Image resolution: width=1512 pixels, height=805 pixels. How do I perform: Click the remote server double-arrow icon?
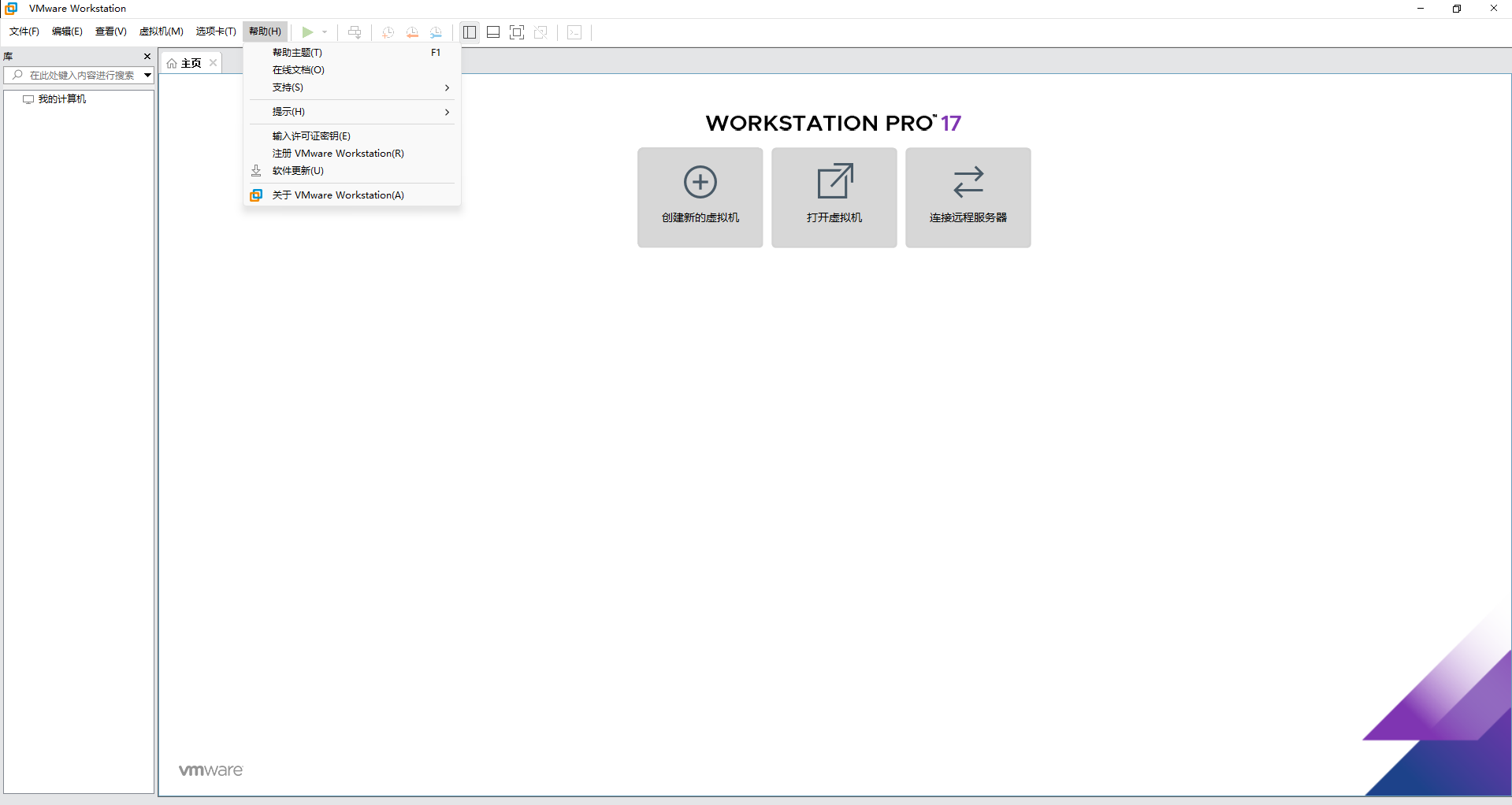click(x=968, y=182)
